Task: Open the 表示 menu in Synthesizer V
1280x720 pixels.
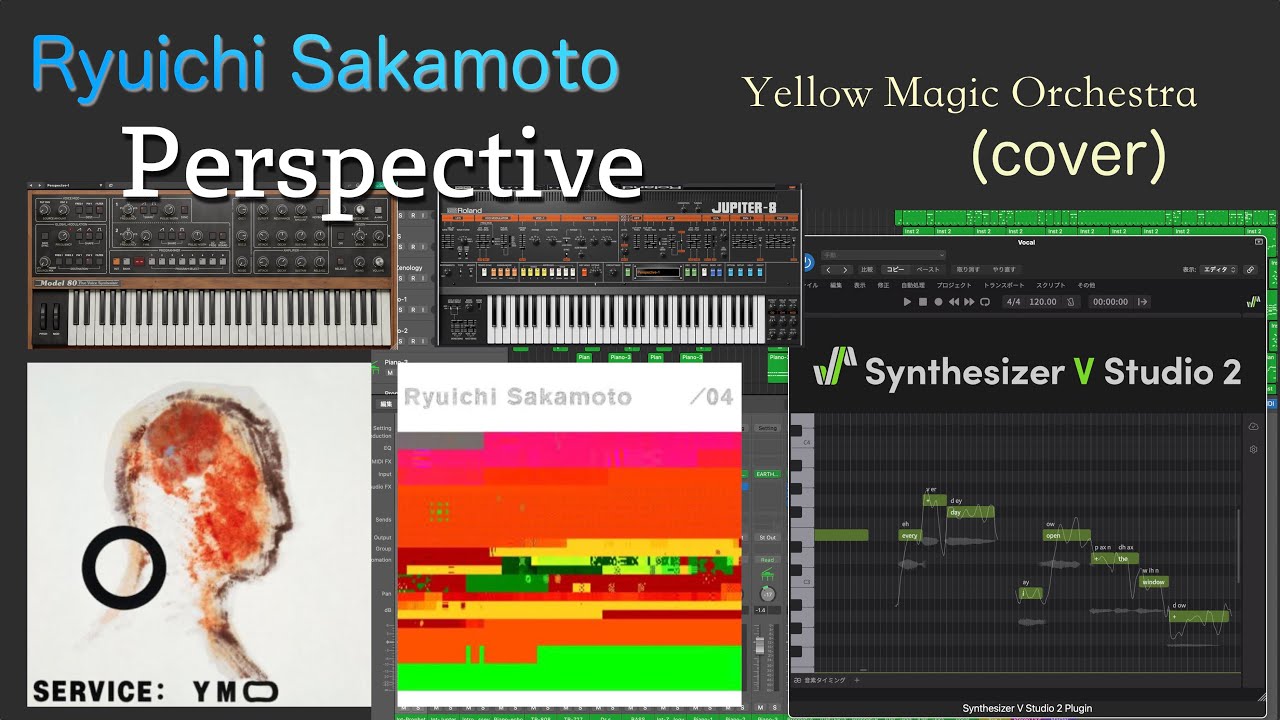Action: pos(860,285)
